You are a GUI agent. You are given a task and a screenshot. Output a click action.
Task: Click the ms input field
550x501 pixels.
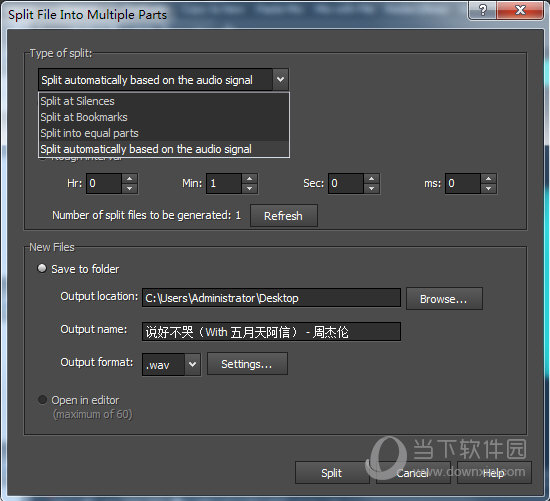click(463, 183)
